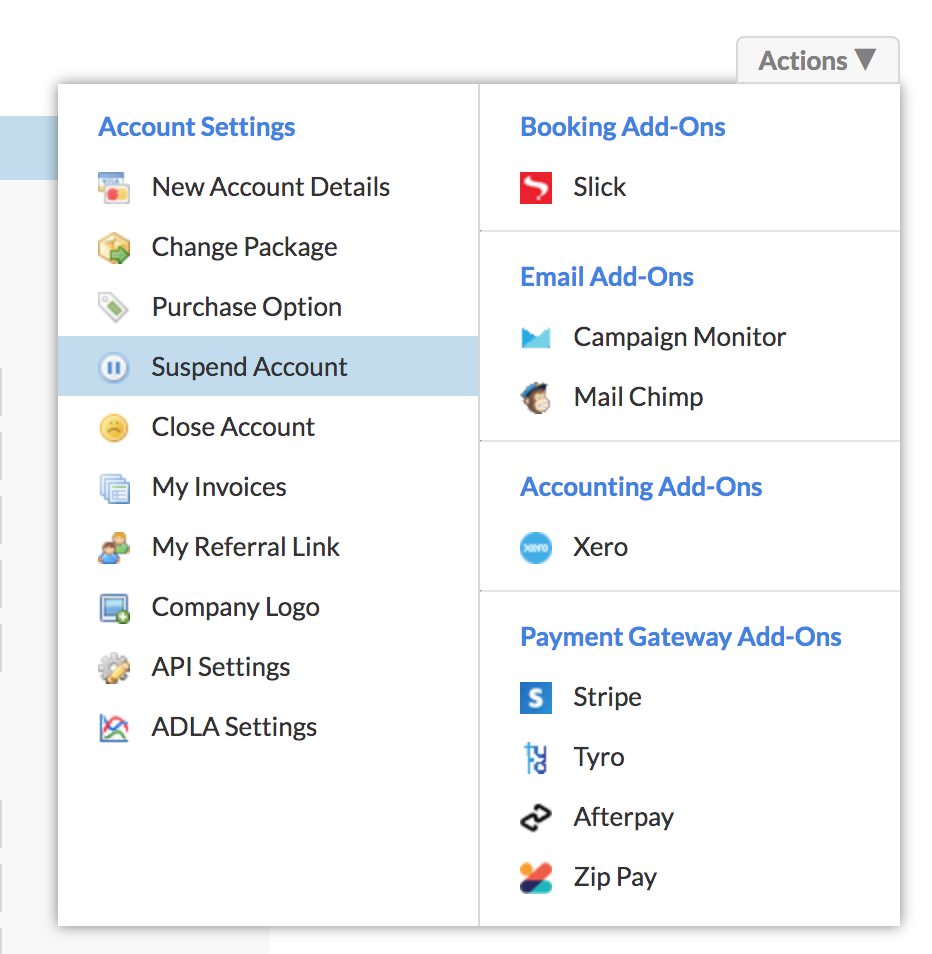
Task: Click the Tyro logo icon
Action: point(536,758)
